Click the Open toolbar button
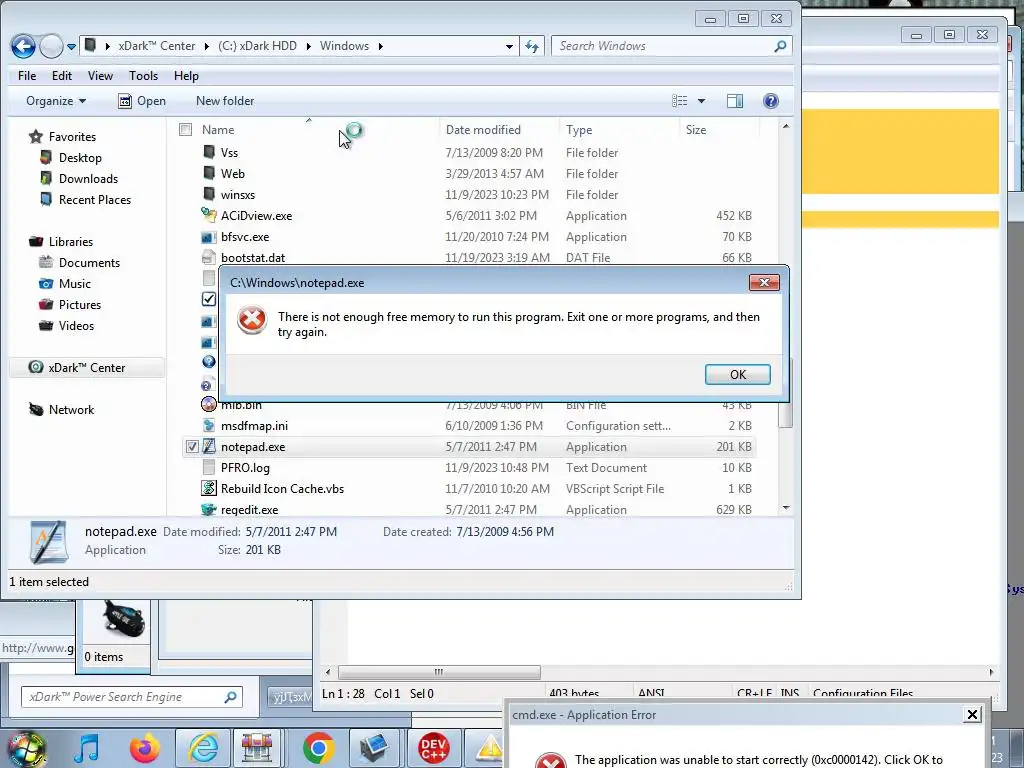1024x768 pixels. [x=142, y=101]
